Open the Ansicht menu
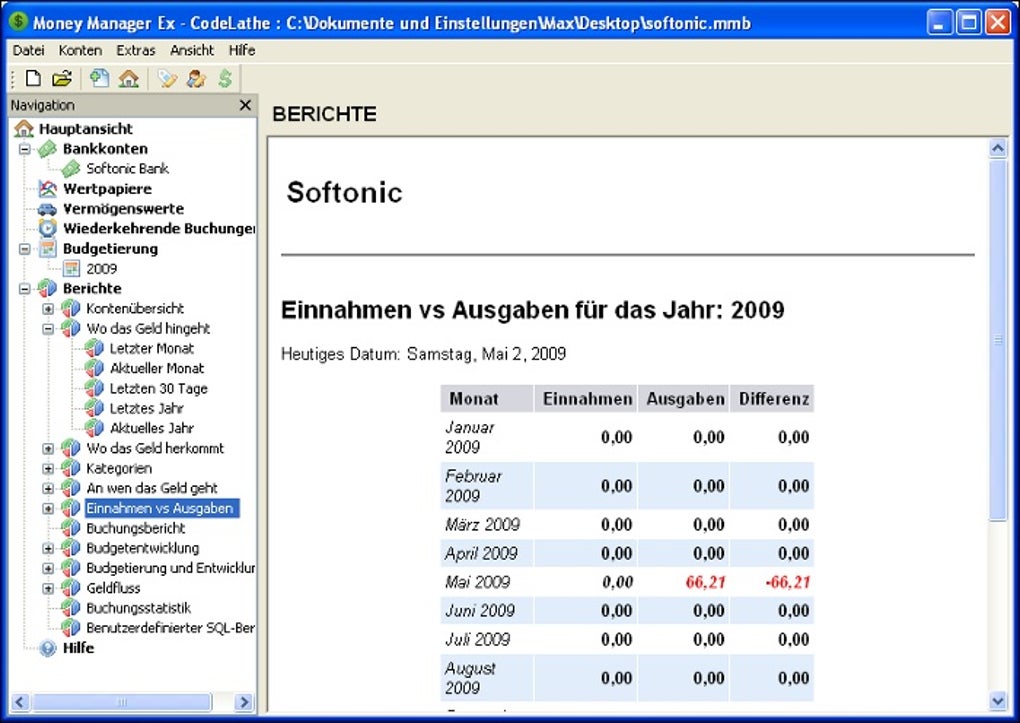 [x=192, y=50]
